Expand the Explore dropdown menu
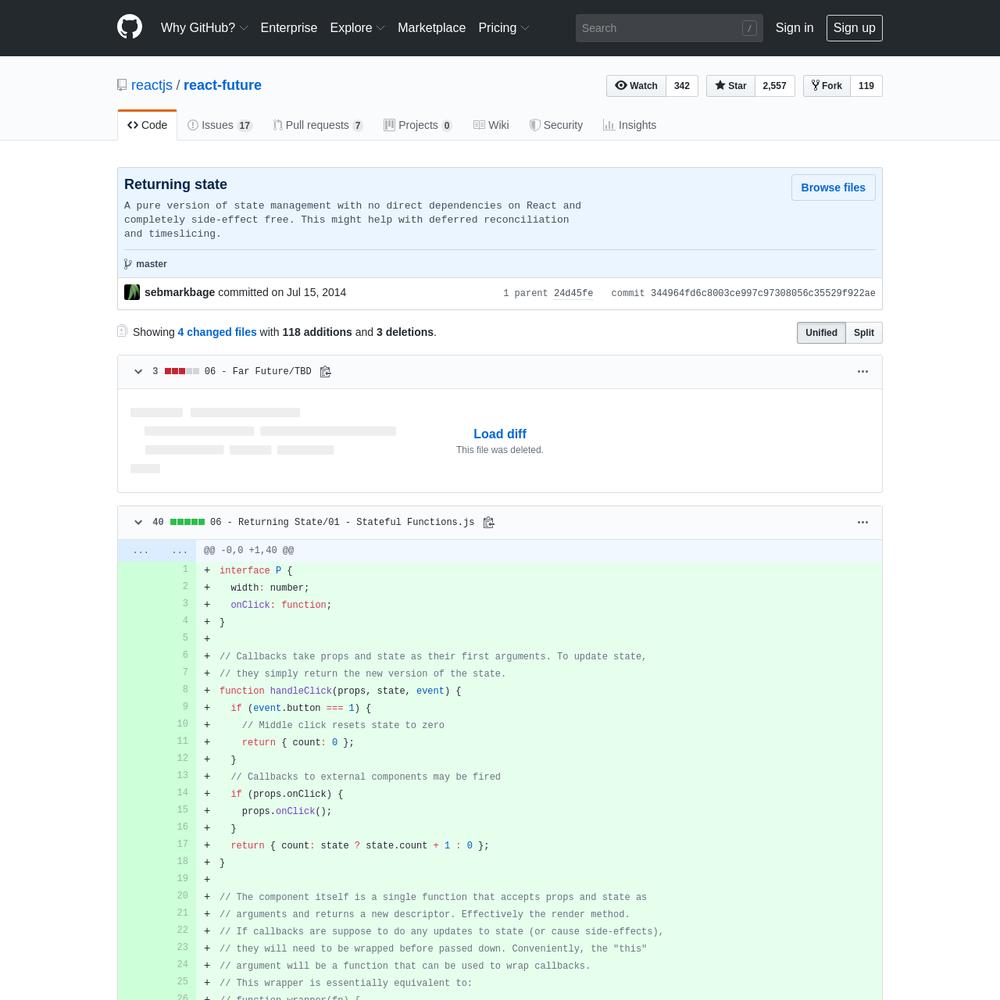Image resolution: width=1000 pixels, height=1000 pixels. coord(357,28)
